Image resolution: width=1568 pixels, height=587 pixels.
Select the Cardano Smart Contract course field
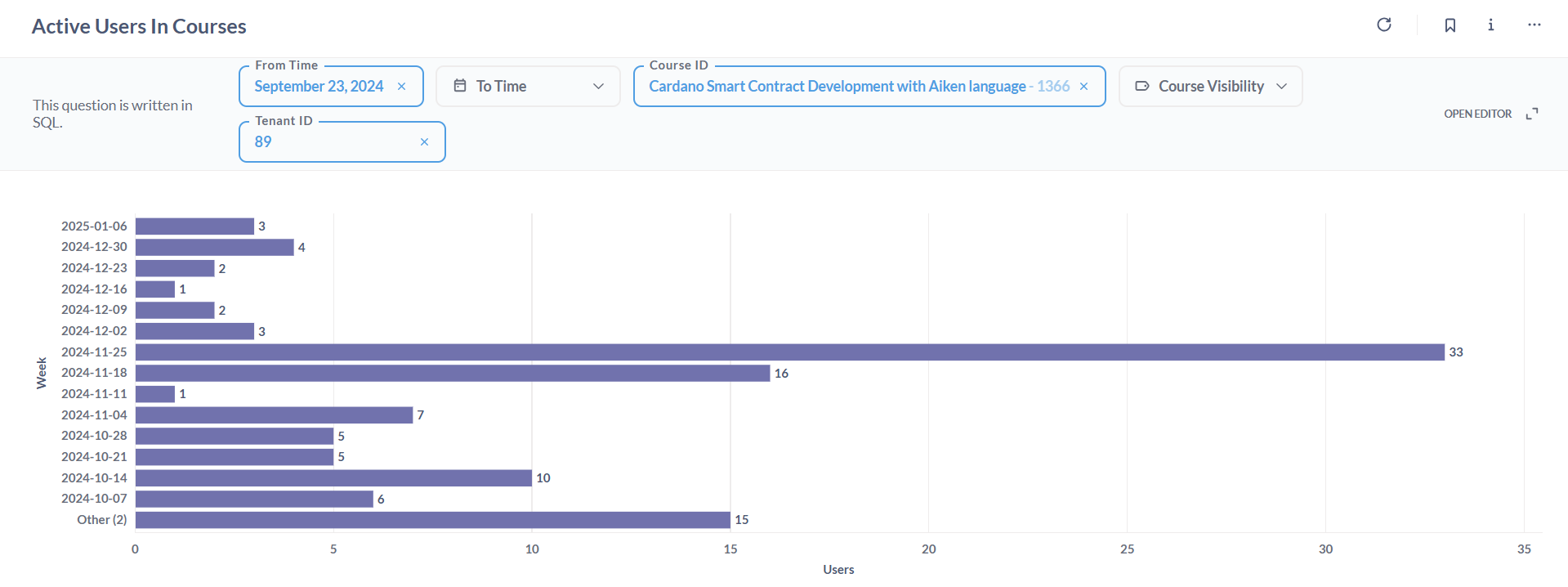pyautogui.click(x=869, y=87)
